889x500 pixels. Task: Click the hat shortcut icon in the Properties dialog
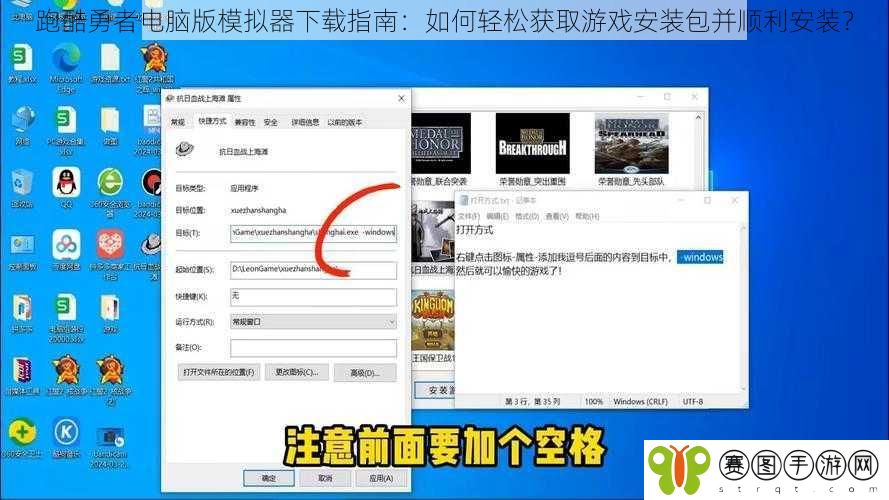(x=185, y=149)
